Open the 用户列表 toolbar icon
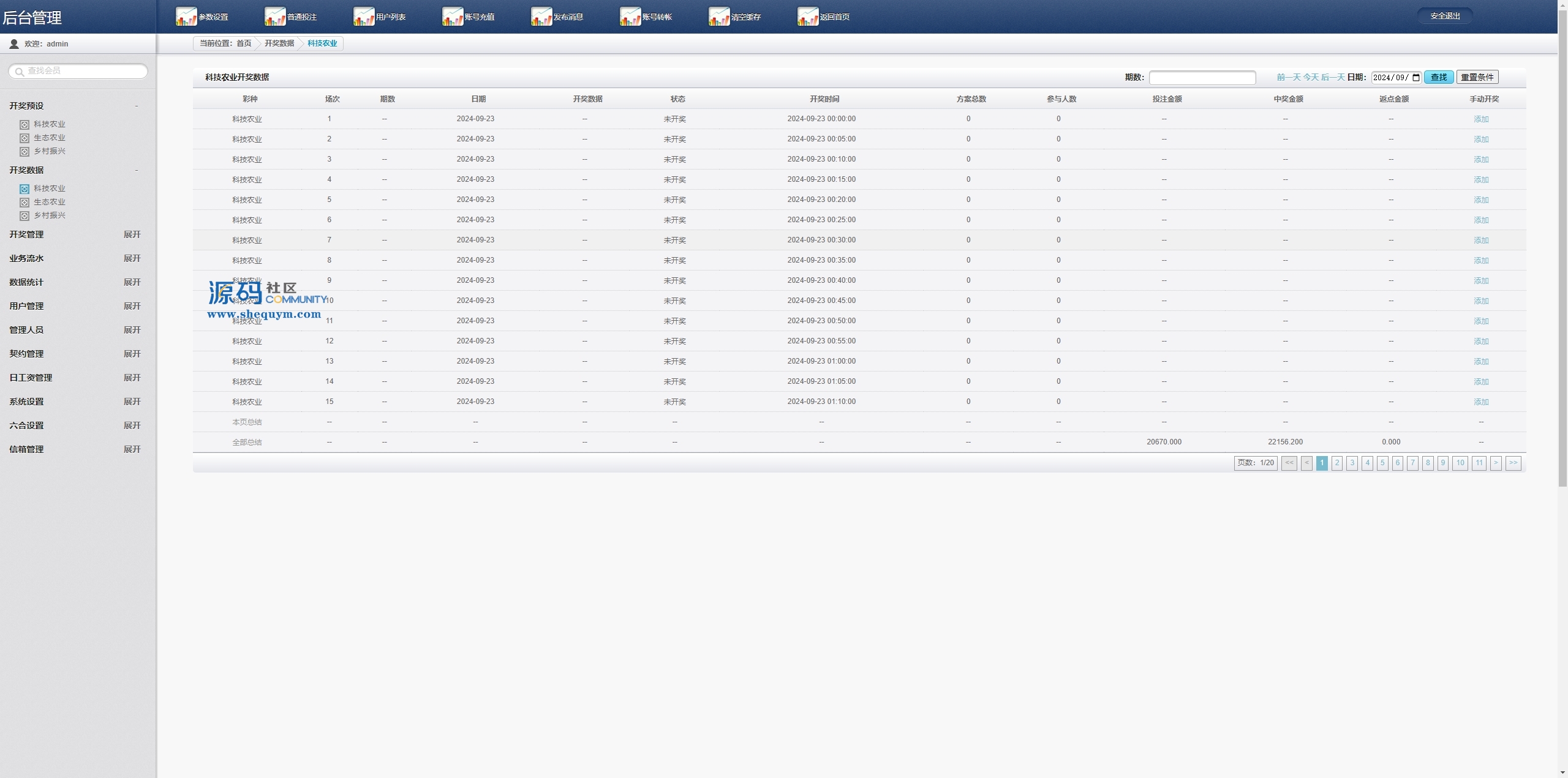The width and height of the screenshot is (1568, 778). pyautogui.click(x=364, y=17)
